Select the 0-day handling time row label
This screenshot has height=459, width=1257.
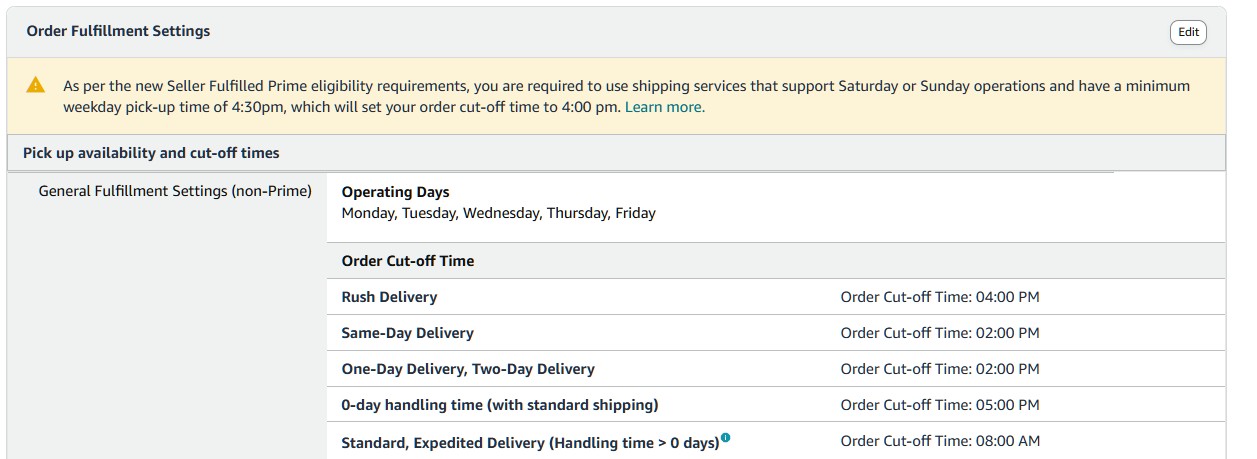[x=500, y=405]
